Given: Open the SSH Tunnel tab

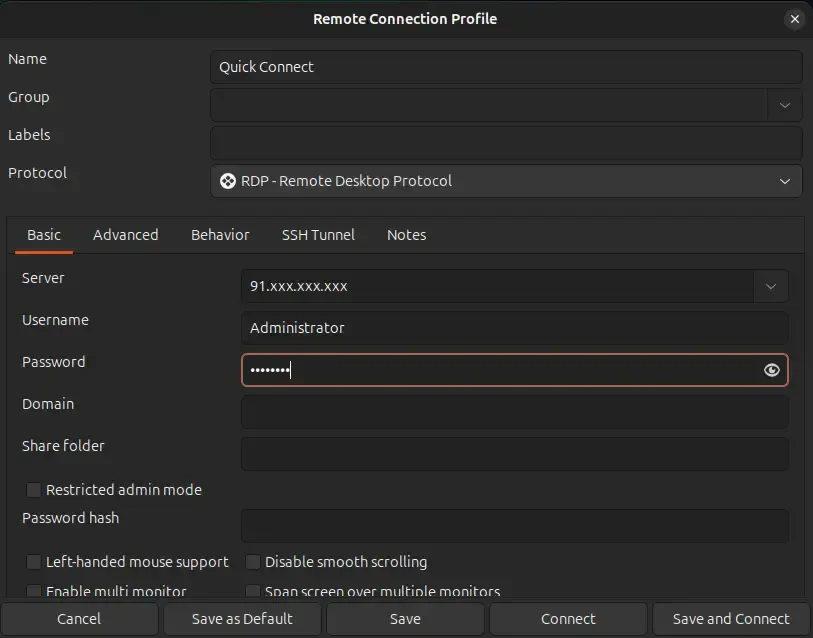Looking at the screenshot, I should 318,235.
